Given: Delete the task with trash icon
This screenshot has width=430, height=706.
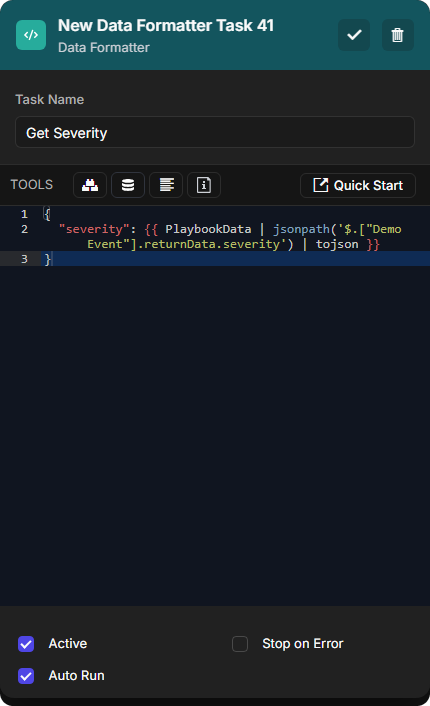Looking at the screenshot, I should pyautogui.click(x=398, y=35).
